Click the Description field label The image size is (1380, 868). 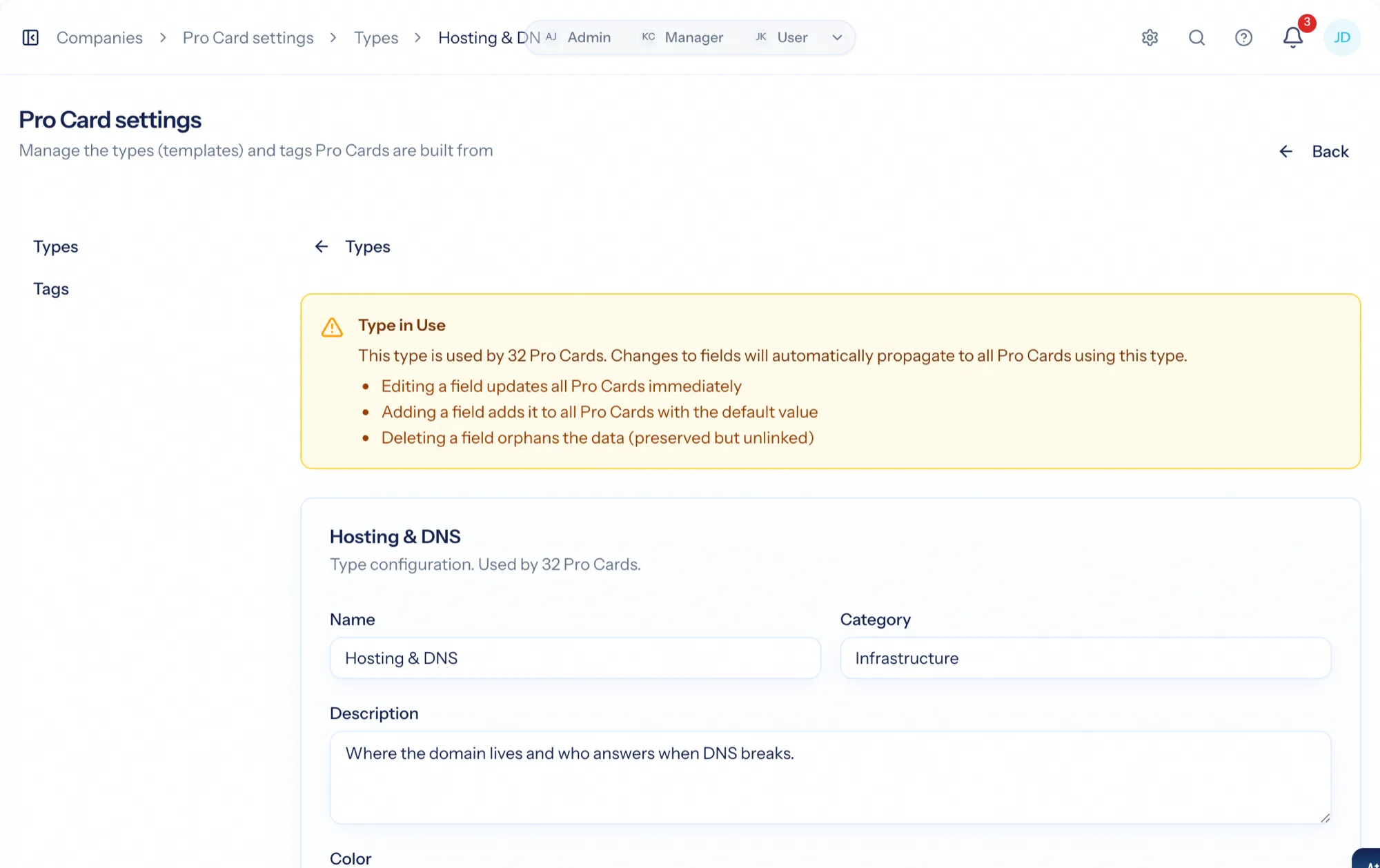[x=374, y=713]
